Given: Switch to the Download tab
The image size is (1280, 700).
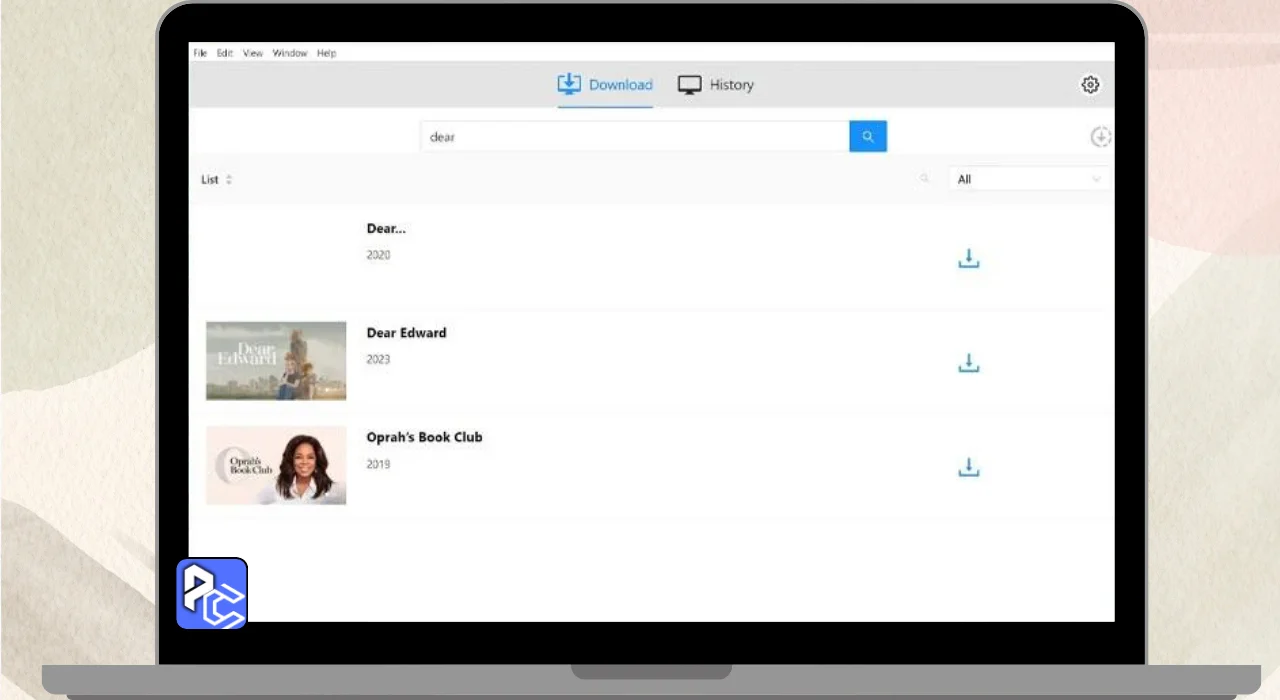Looking at the screenshot, I should (605, 85).
